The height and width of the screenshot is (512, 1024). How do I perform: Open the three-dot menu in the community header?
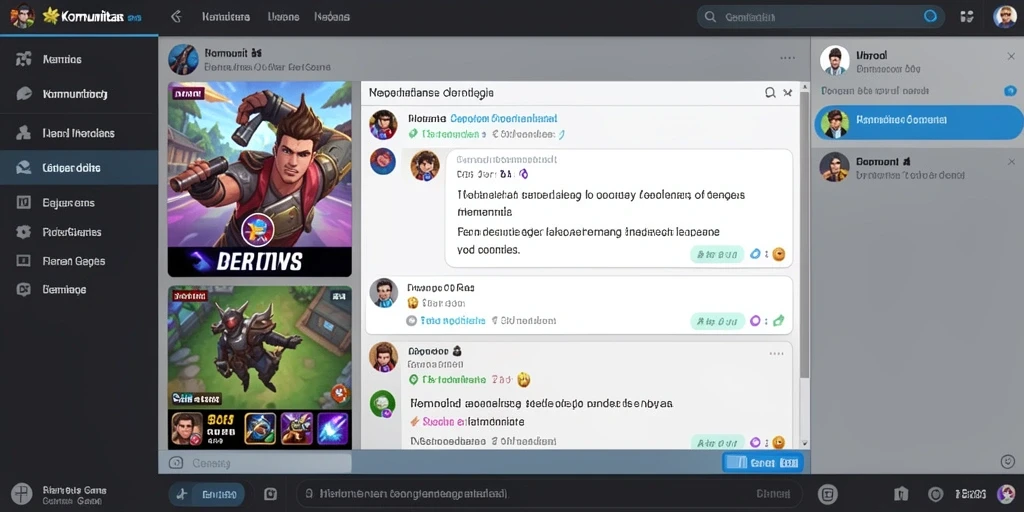point(787,58)
